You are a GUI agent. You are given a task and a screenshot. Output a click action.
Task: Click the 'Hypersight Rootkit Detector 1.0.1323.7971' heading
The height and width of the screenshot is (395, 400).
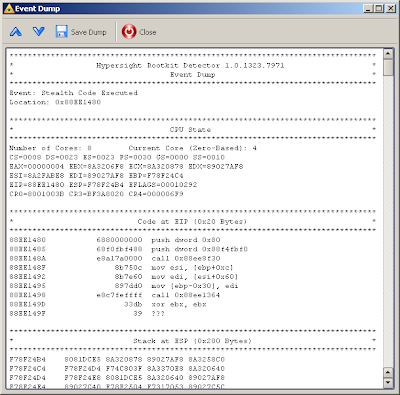(x=190, y=65)
